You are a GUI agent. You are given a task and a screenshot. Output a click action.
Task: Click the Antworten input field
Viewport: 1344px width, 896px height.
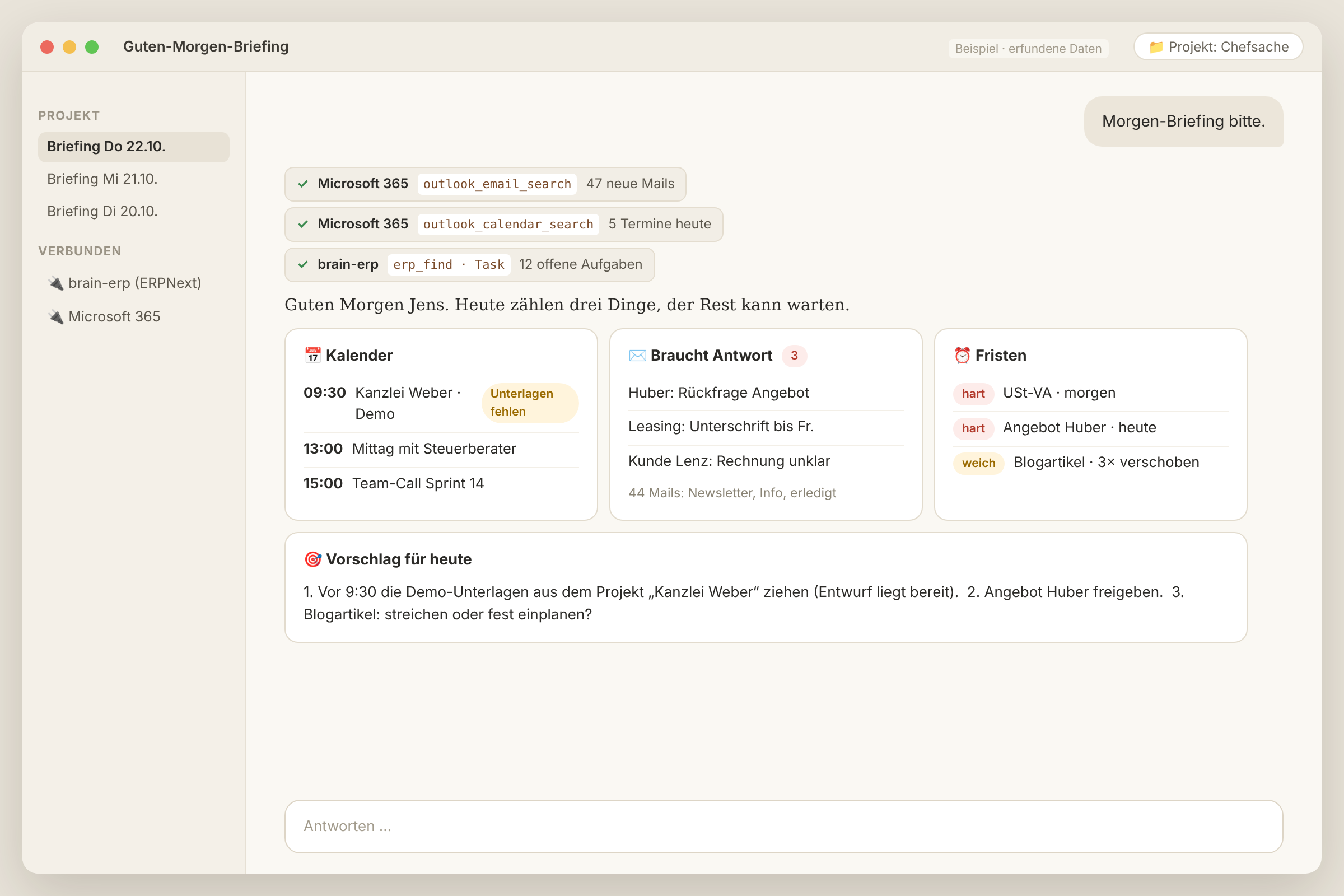[x=783, y=827]
